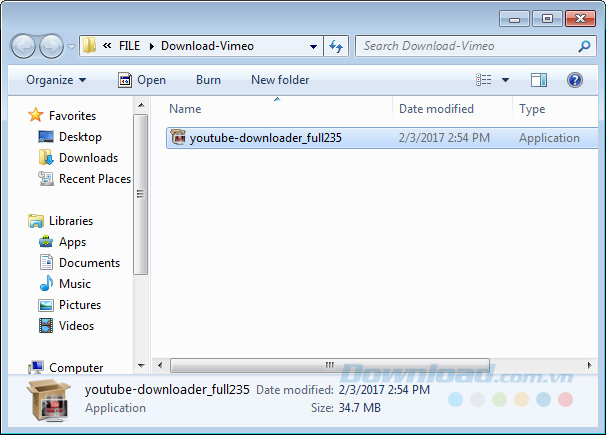Viewport: 606px width, 435px height.
Task: Select FILE in the address bar path
Action: 129,46
